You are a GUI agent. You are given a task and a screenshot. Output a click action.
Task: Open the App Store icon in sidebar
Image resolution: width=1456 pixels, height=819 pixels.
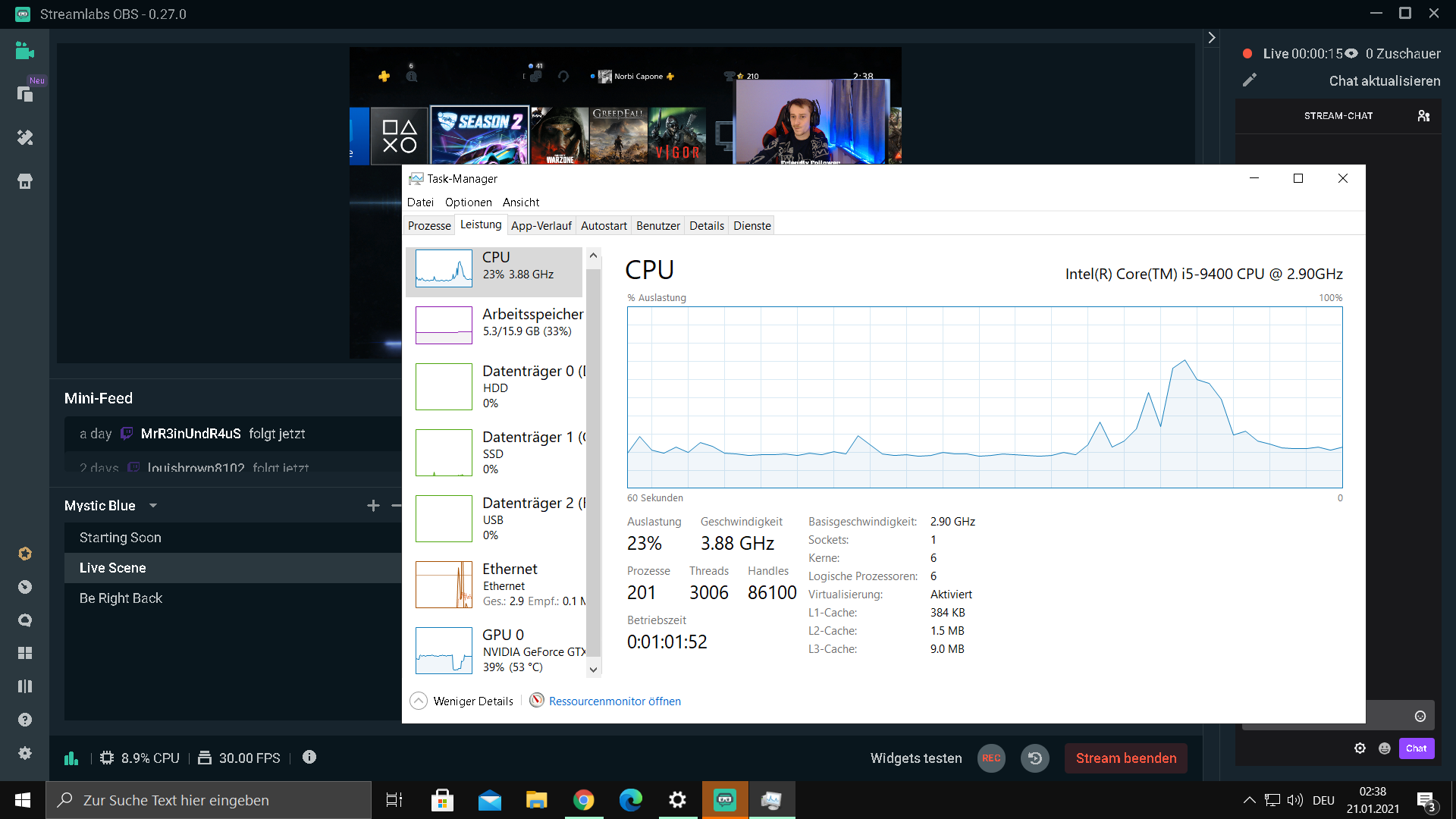tap(25, 181)
